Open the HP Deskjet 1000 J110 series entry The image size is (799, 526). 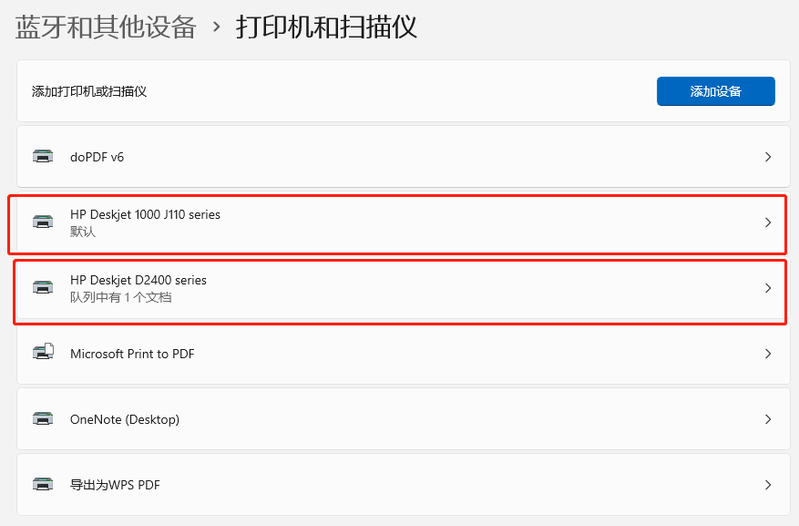coord(145,214)
